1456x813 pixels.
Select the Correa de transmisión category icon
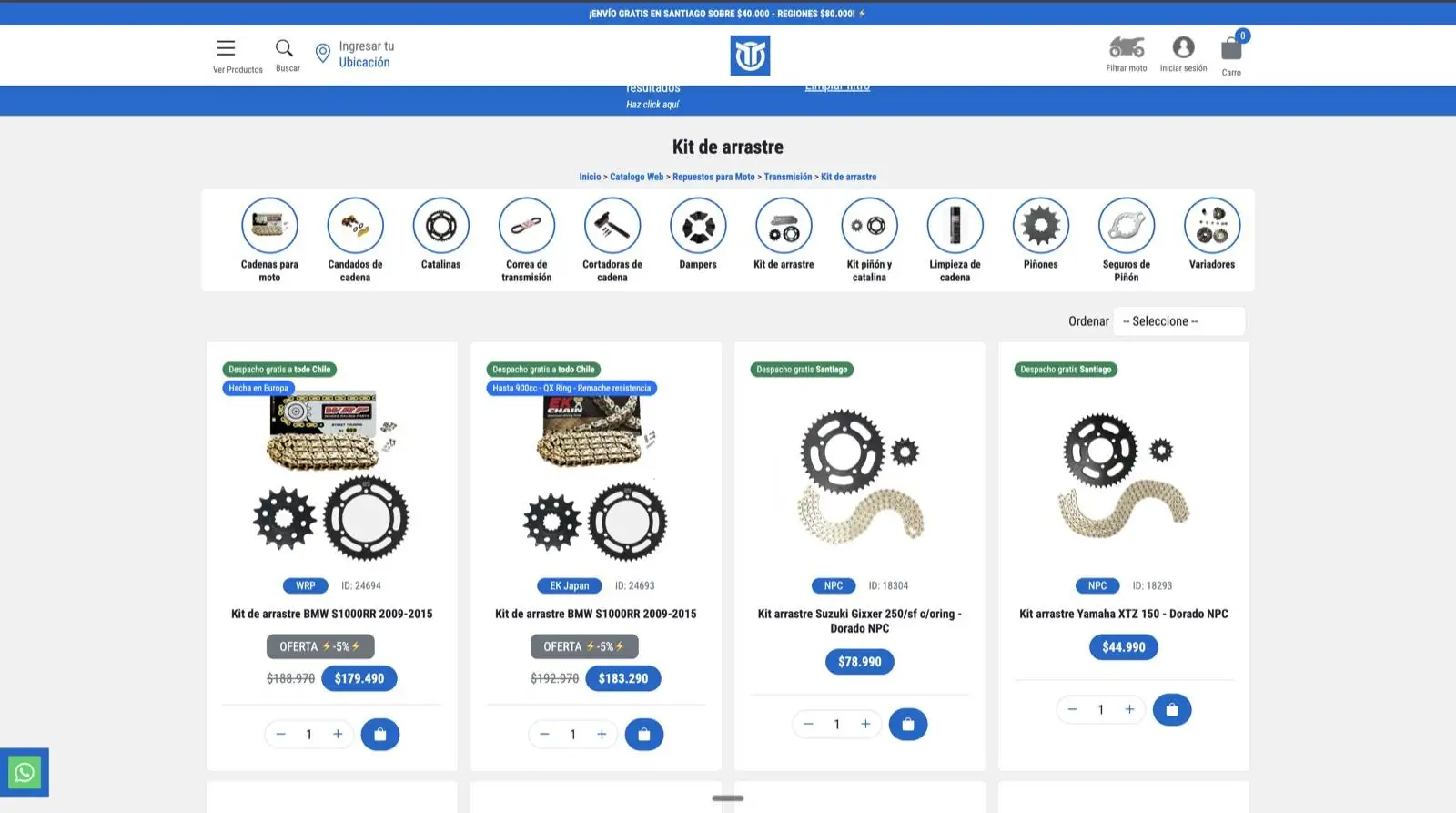pyautogui.click(x=527, y=225)
